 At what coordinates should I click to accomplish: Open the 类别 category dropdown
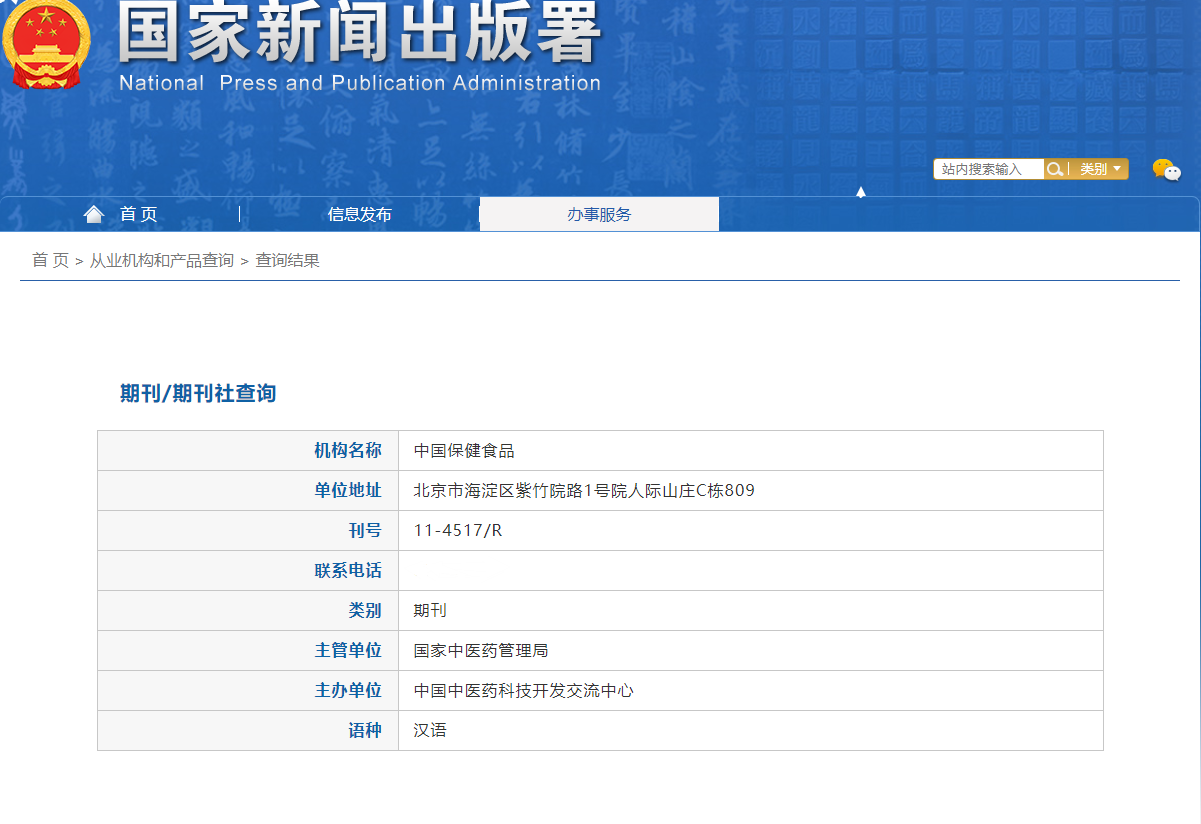[1100, 169]
